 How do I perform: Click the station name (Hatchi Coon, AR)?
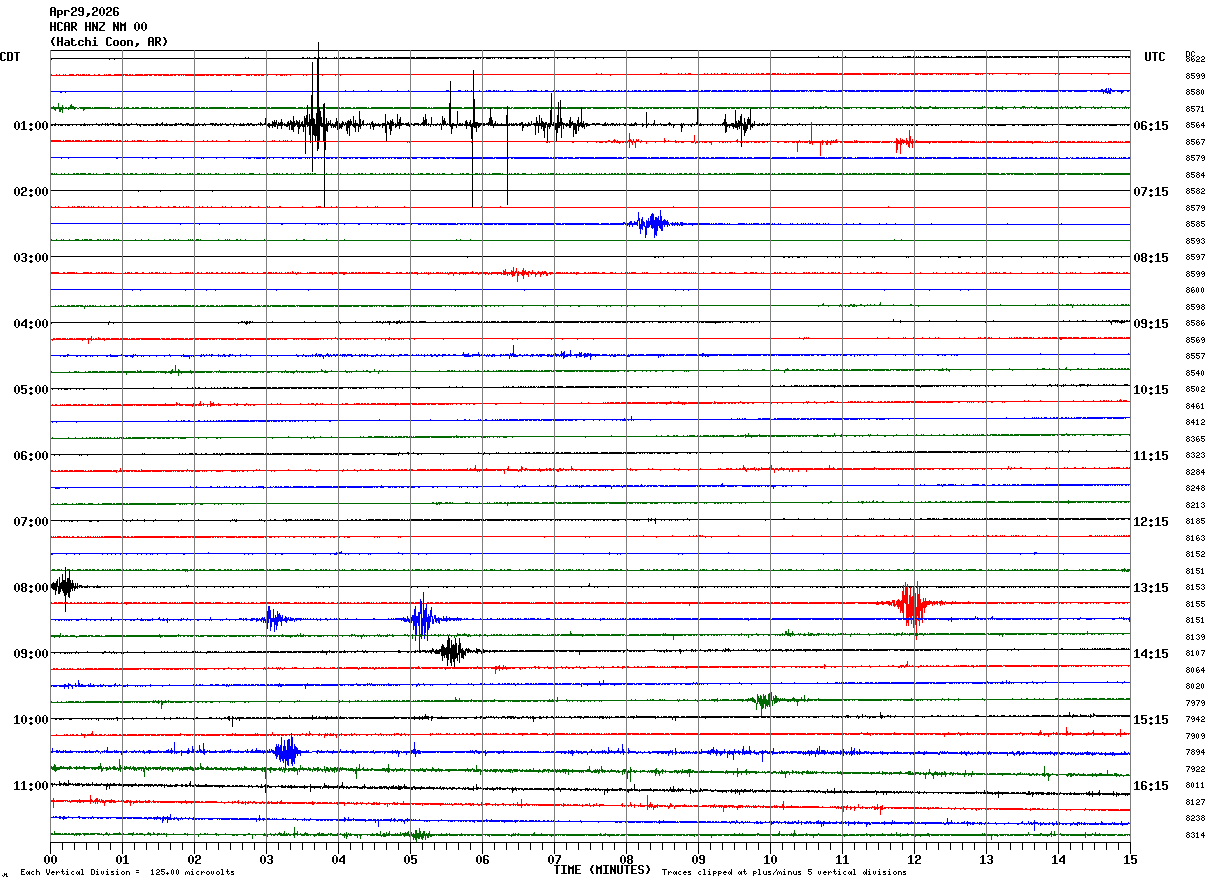pyautogui.click(x=109, y=42)
